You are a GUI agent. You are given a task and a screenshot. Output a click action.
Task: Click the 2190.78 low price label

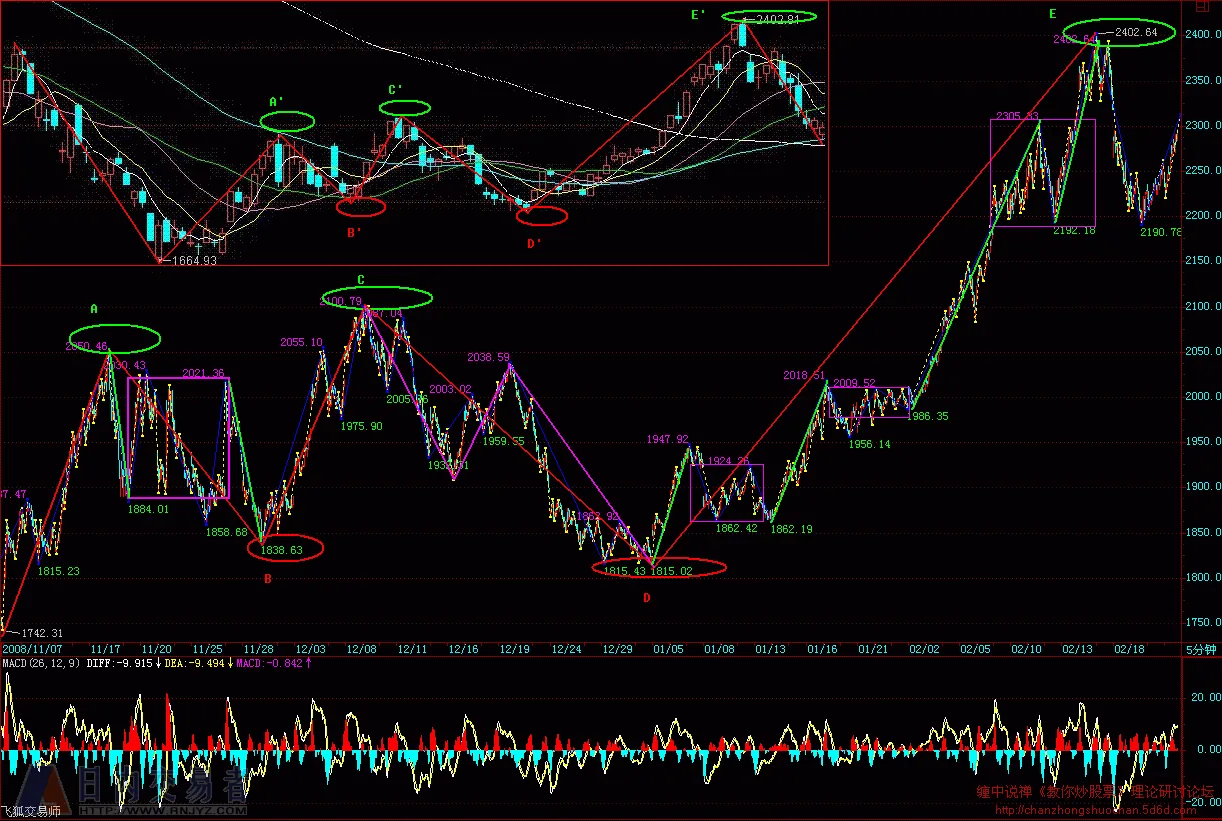tap(1161, 232)
